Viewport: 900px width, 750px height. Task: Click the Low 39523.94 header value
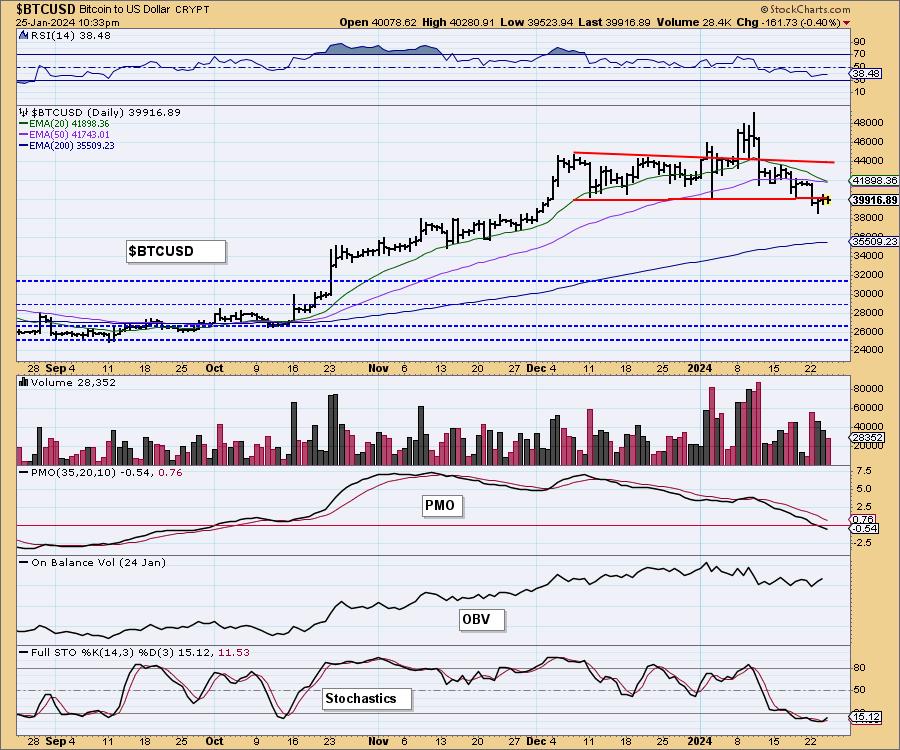click(536, 22)
